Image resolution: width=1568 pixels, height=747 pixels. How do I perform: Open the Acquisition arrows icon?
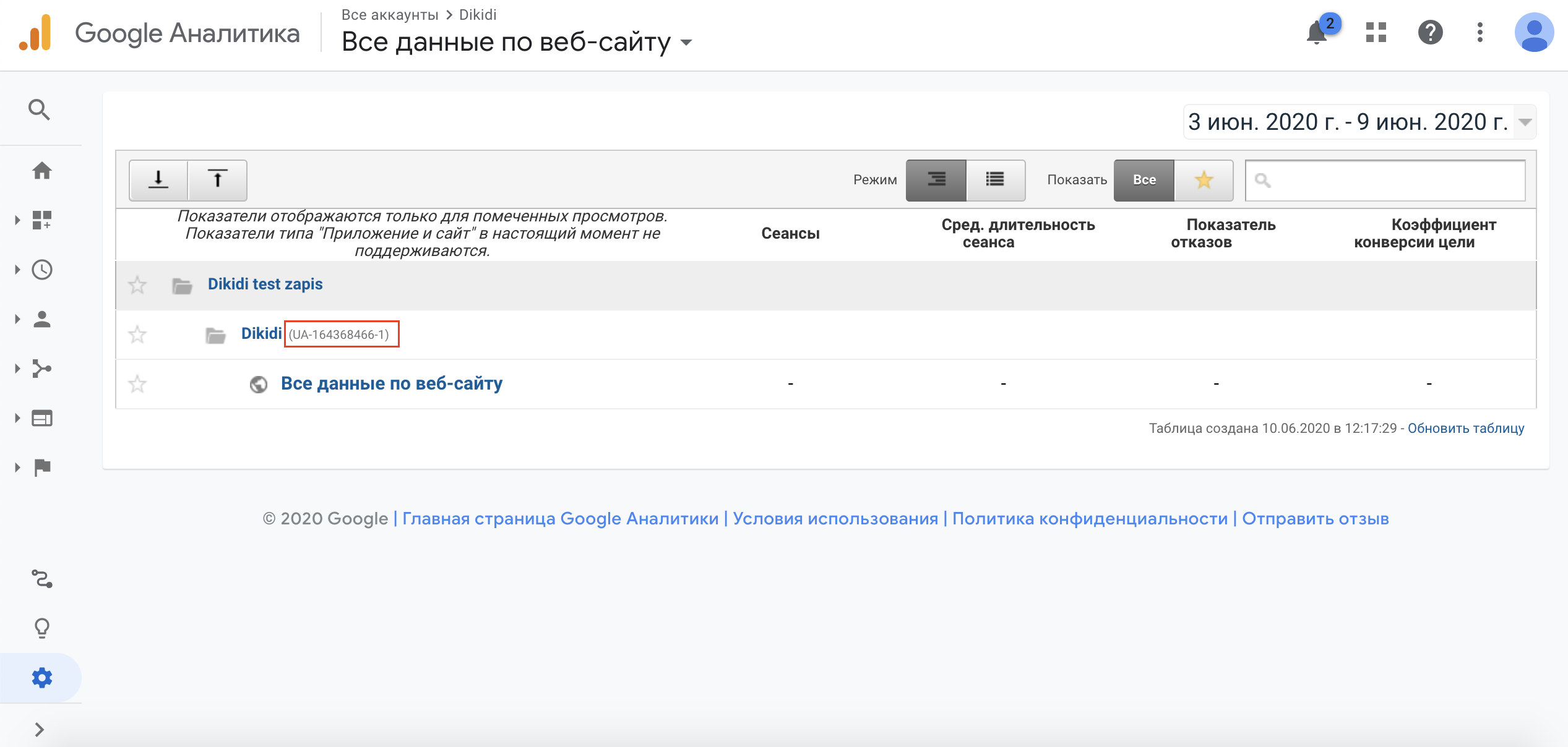[41, 369]
